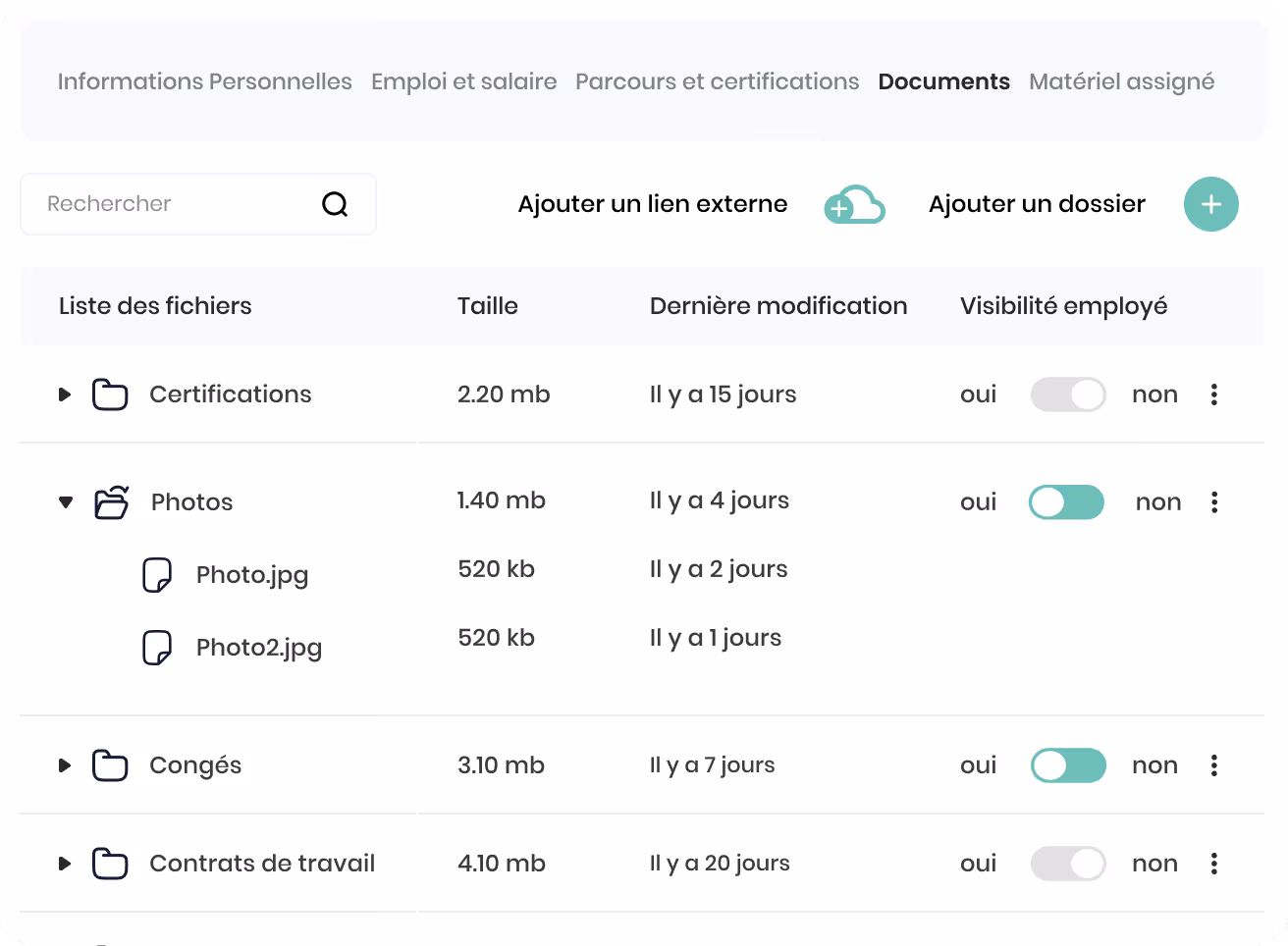Click the Photo.jpg file icon
The height and width of the screenshot is (946, 1288).
pos(157,575)
